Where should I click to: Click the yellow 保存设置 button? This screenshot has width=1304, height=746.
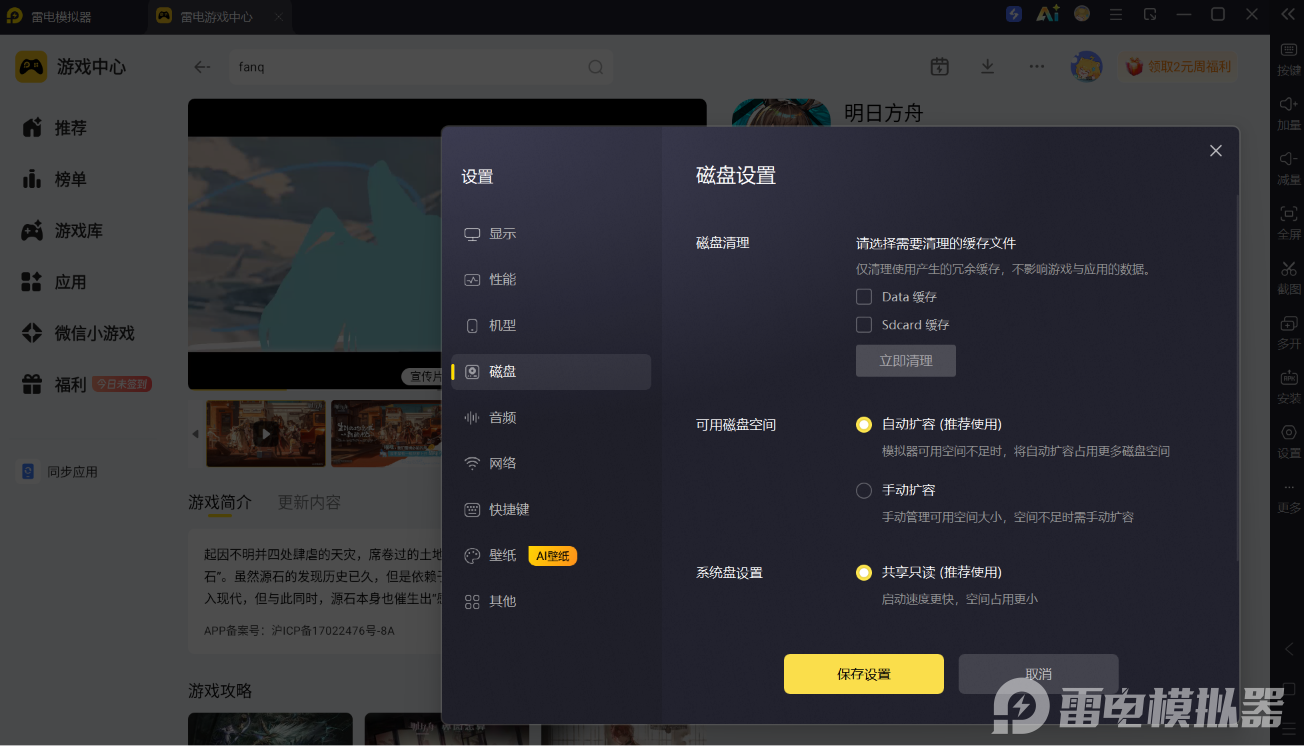tap(864, 674)
